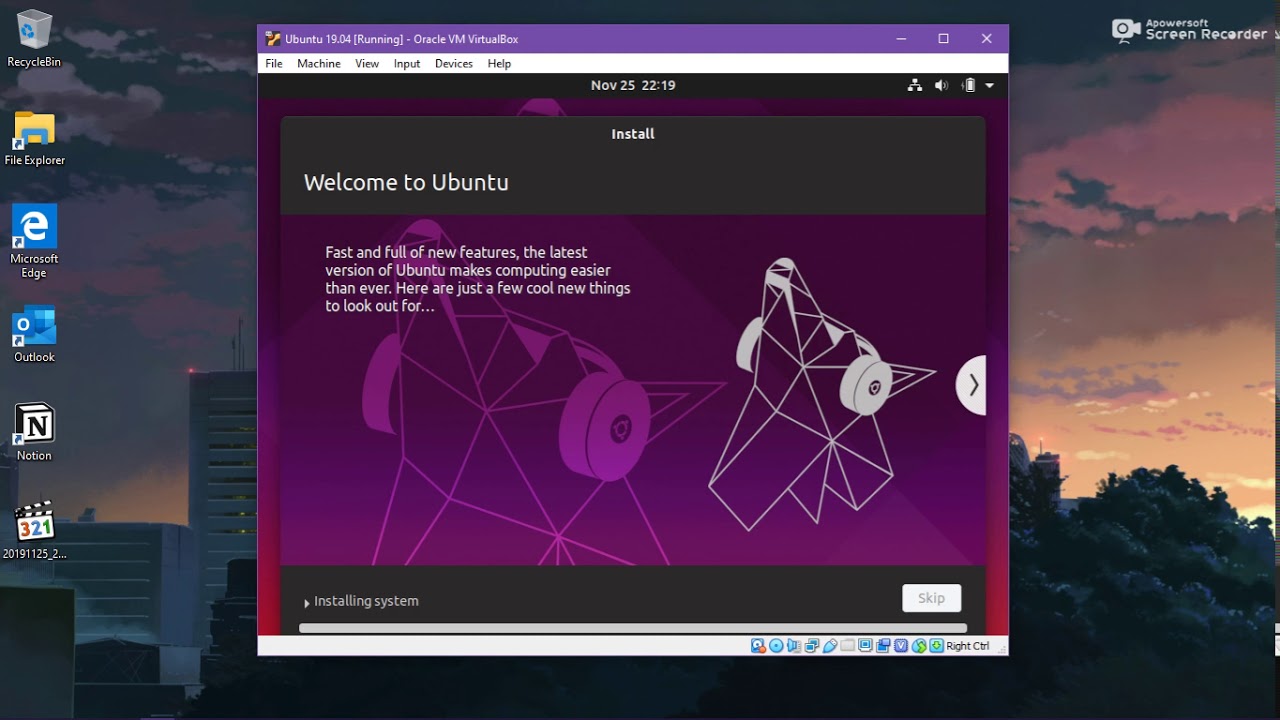Open the Ubuntu system menu arrow
Screen dimensions: 1280x720
tap(990, 85)
